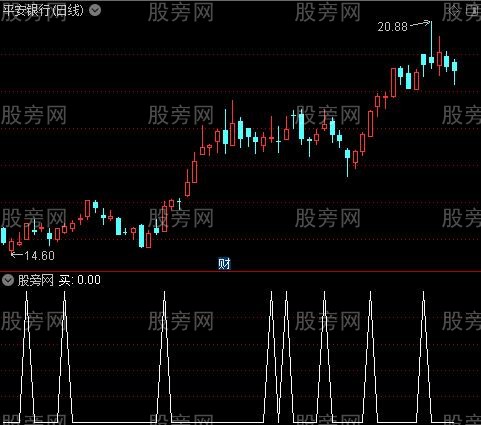
Task: Select the lowest candle above 14.60 label
Action: [12, 246]
